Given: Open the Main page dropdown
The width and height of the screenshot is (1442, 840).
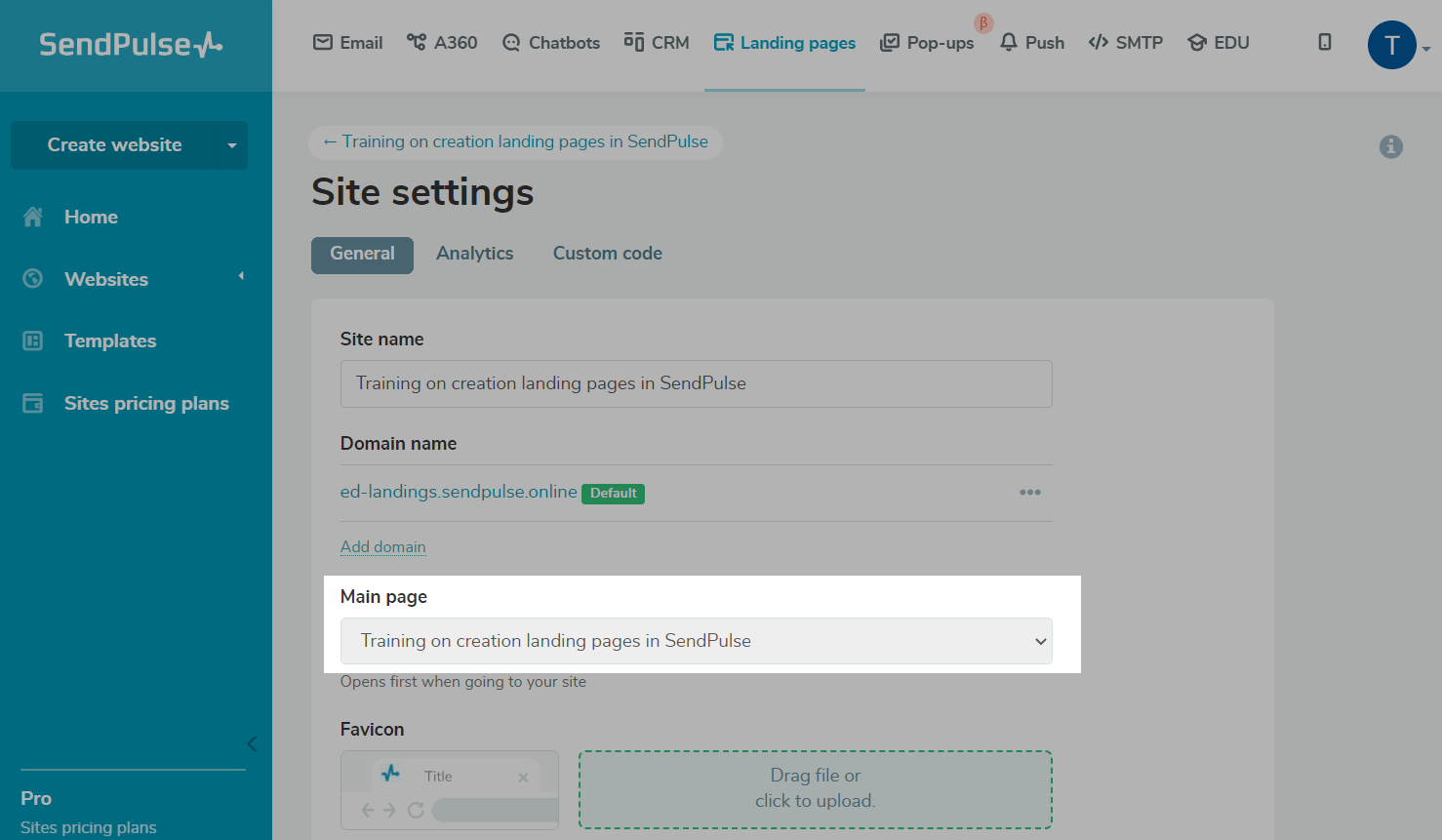Looking at the screenshot, I should click(x=696, y=641).
